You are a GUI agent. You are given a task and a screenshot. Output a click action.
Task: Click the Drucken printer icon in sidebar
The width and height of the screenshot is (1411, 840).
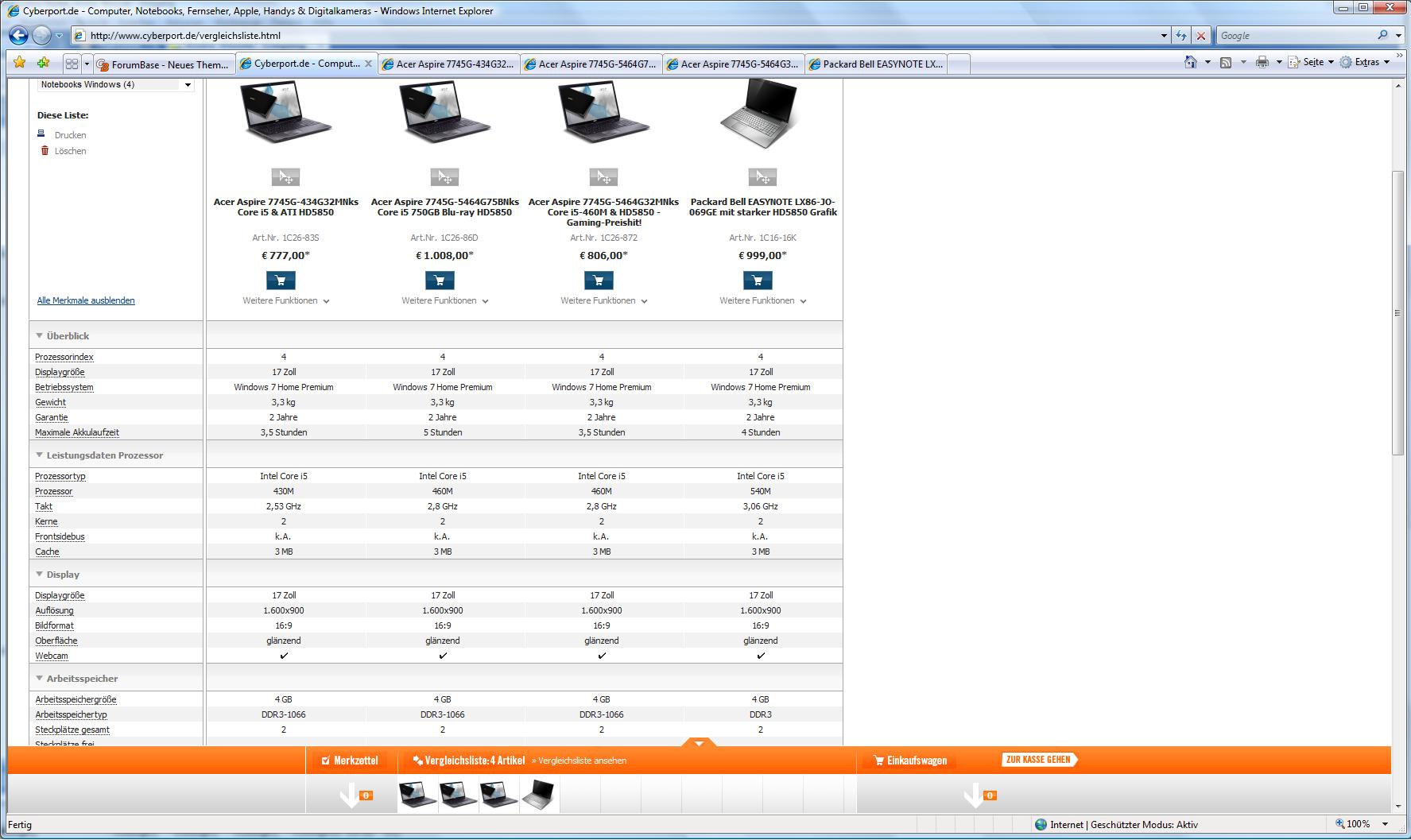[41, 134]
